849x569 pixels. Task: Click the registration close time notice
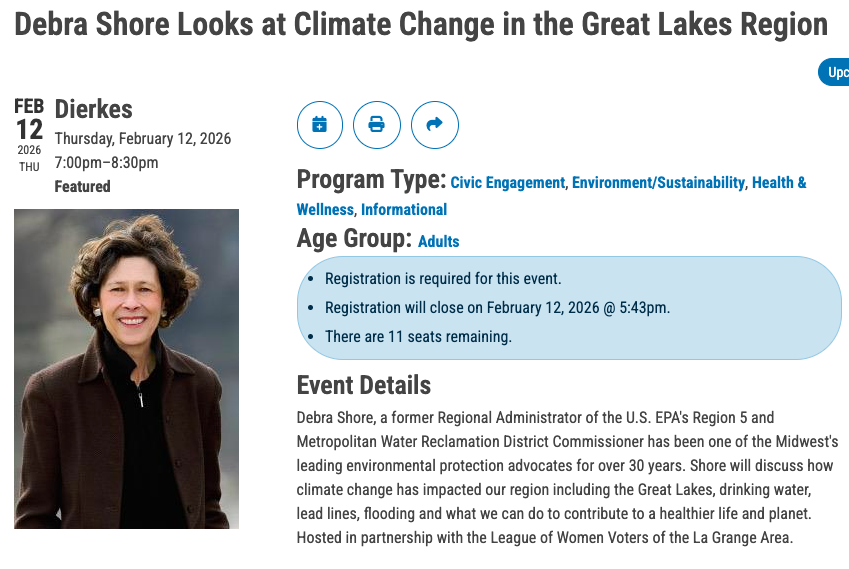pos(497,308)
